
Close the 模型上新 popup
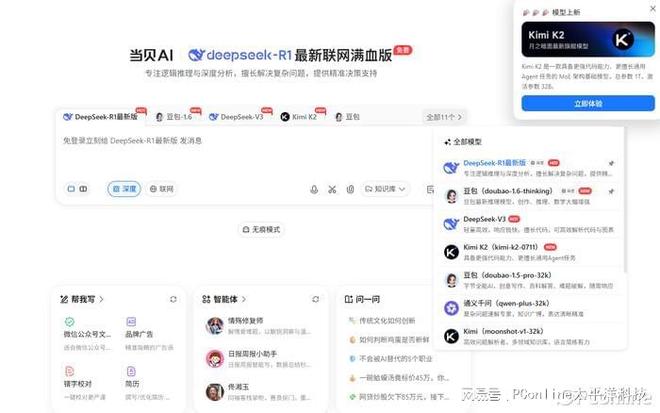point(653,8)
